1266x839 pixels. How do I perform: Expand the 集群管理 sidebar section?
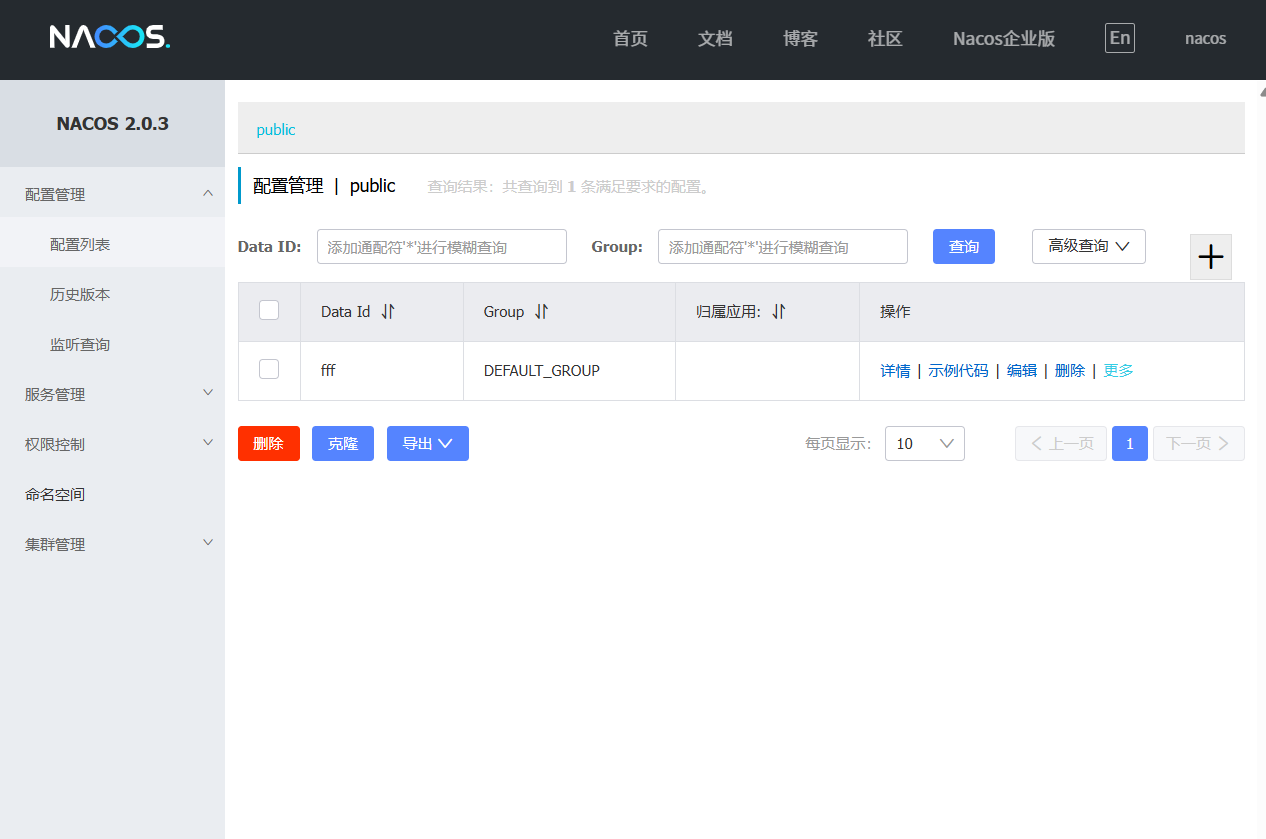pos(112,544)
